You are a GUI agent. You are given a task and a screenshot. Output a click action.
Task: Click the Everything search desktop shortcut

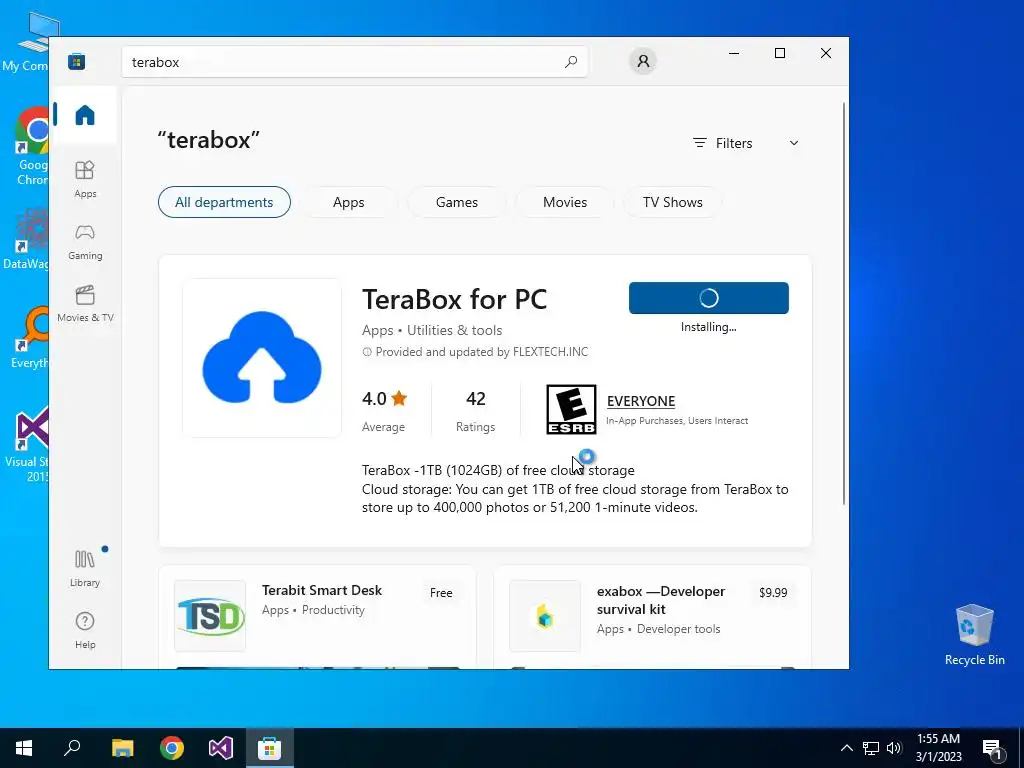[31, 337]
